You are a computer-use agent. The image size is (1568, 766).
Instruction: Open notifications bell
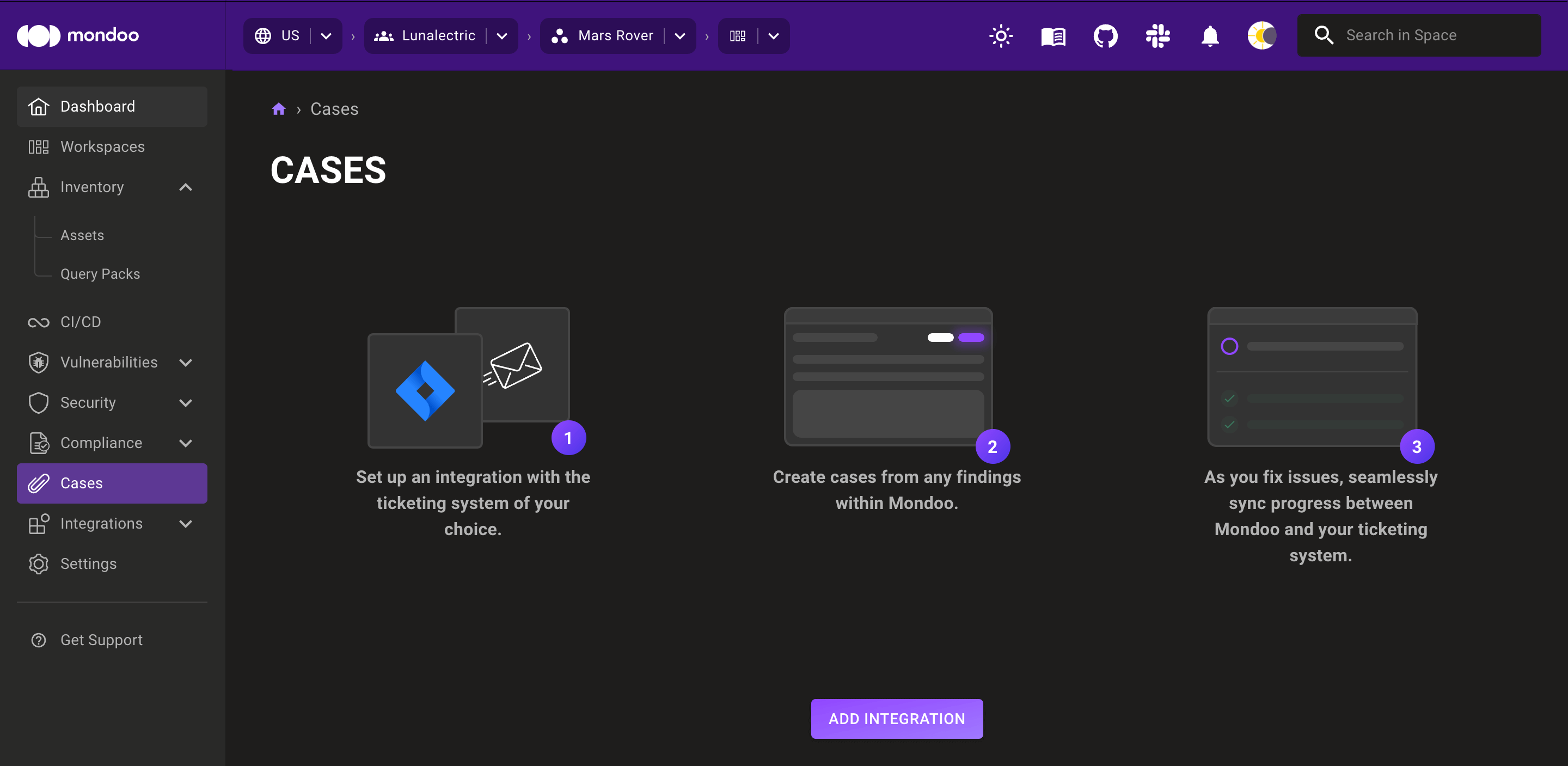[x=1210, y=36]
